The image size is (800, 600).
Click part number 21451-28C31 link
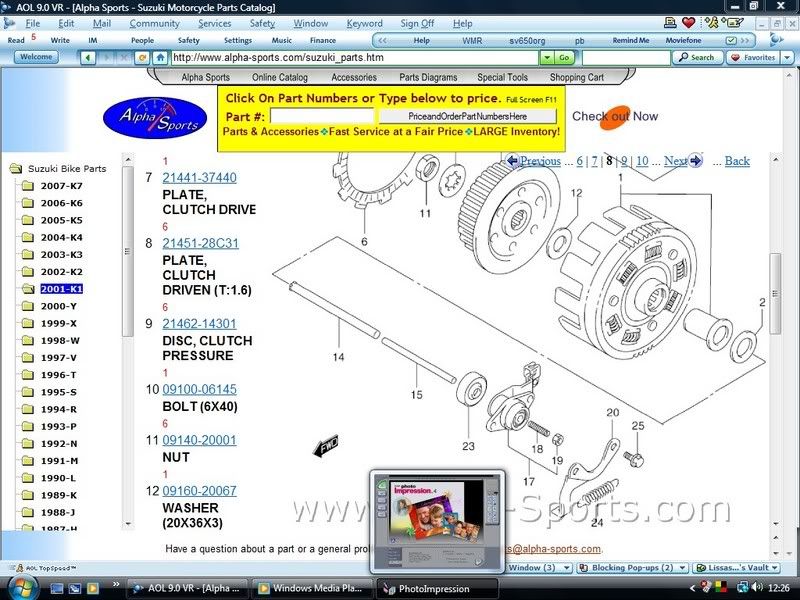tap(201, 243)
